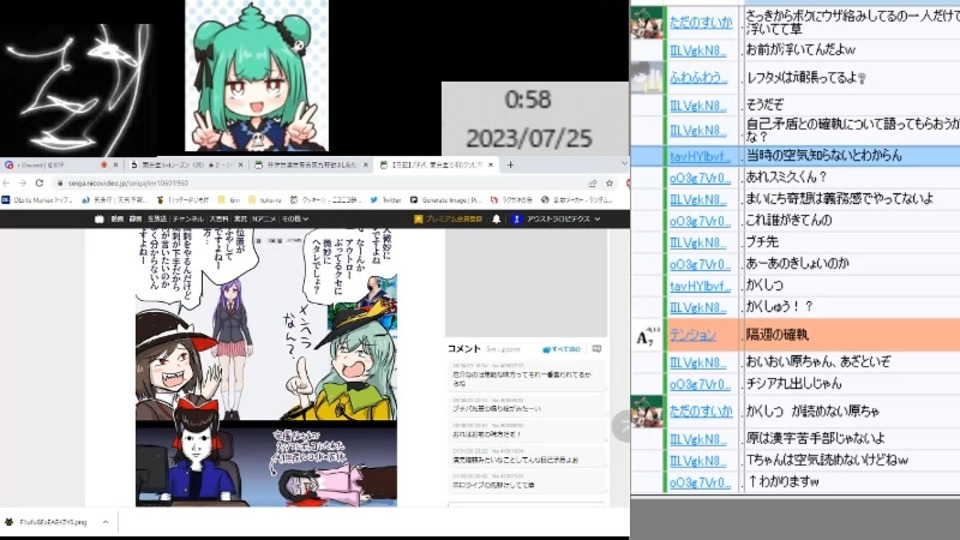Open the kiri bookmark folder
The width and height of the screenshot is (960, 540).
point(230,200)
